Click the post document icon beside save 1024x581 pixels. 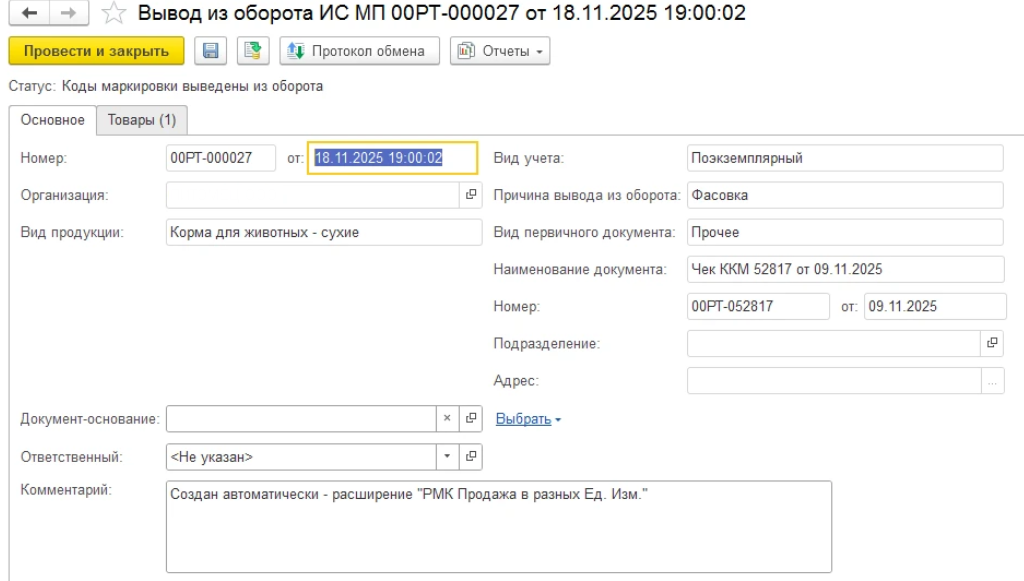pos(252,51)
